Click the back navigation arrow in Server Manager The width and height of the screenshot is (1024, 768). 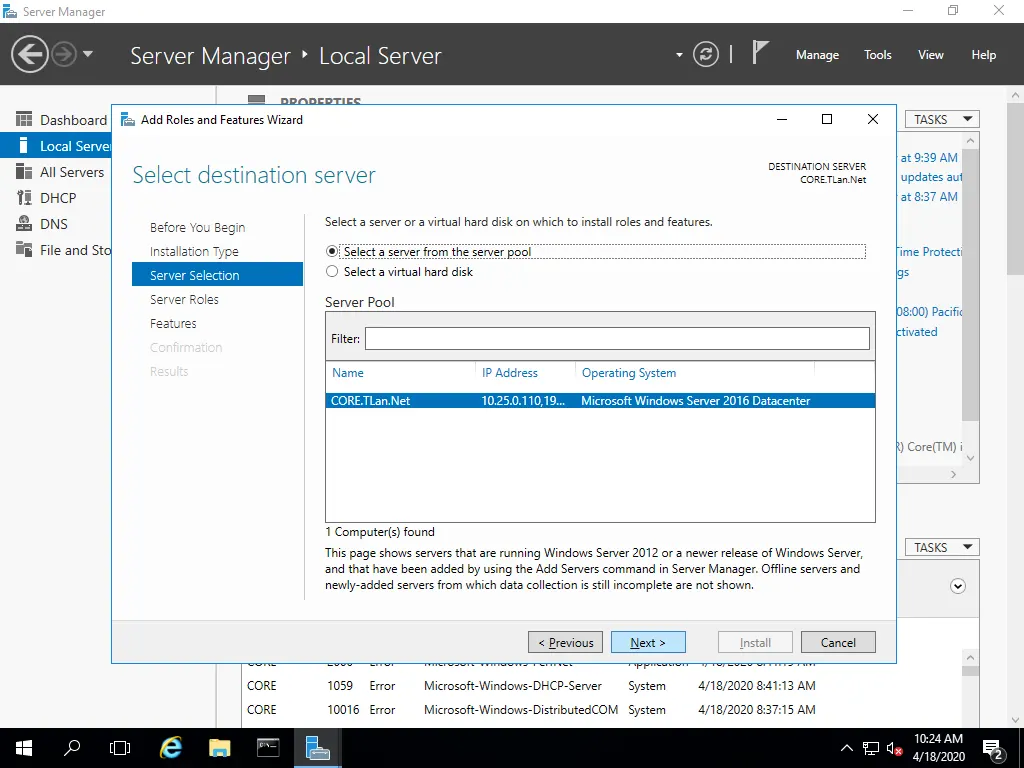coord(29,54)
